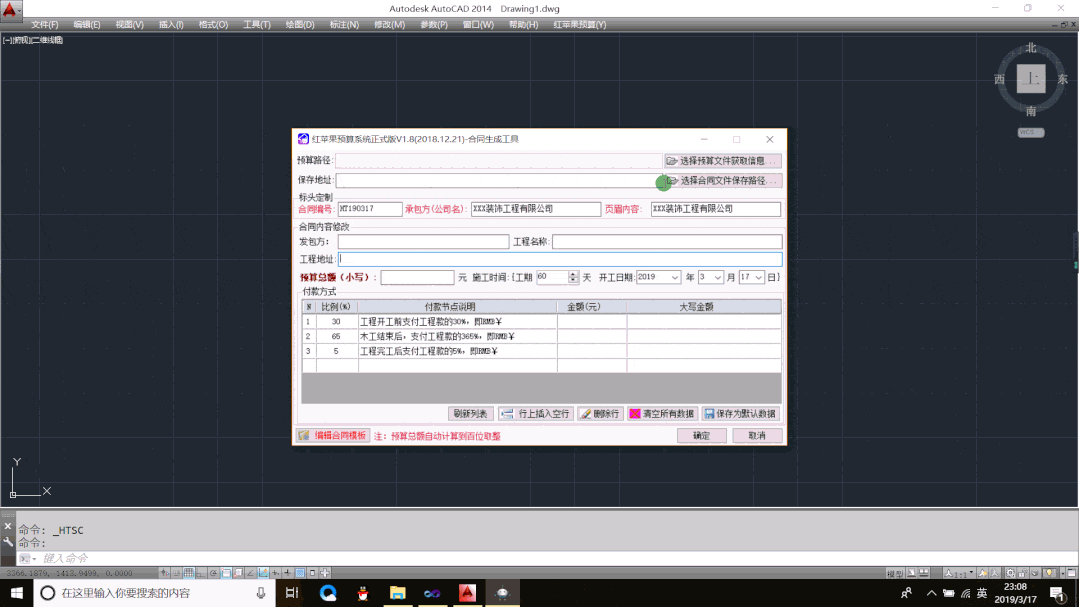Click 保存为默认数据 save default button
Image resolution: width=1079 pixels, height=607 pixels.
(740, 414)
